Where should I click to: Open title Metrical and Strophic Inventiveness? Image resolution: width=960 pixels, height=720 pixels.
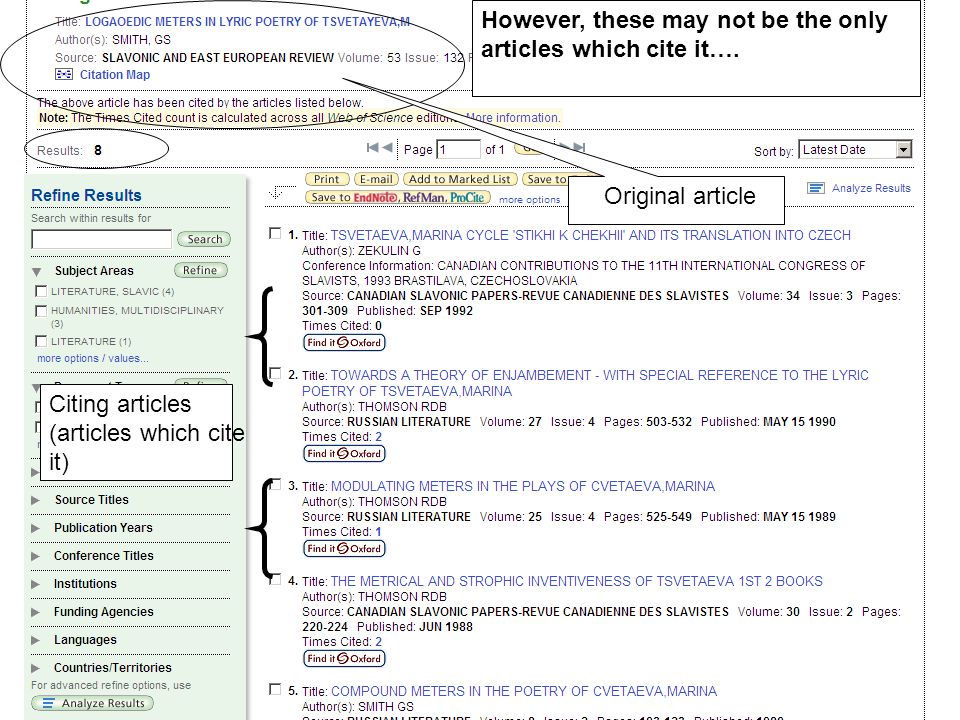pyautogui.click(x=577, y=581)
